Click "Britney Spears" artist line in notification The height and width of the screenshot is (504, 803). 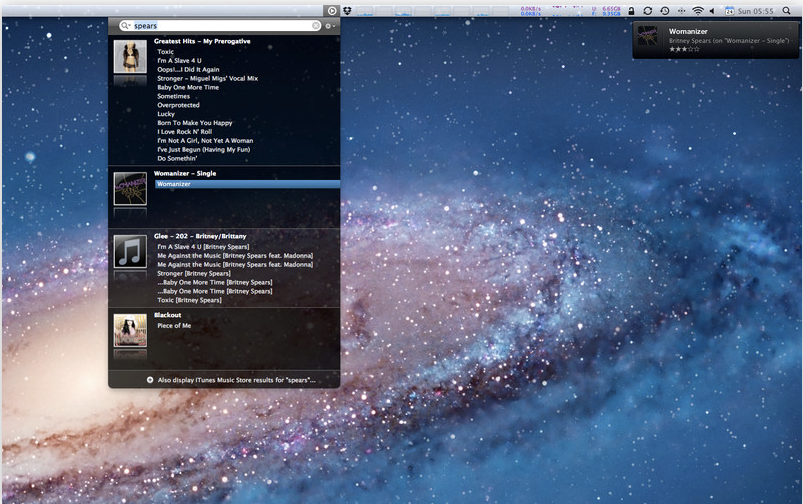click(x=729, y=40)
